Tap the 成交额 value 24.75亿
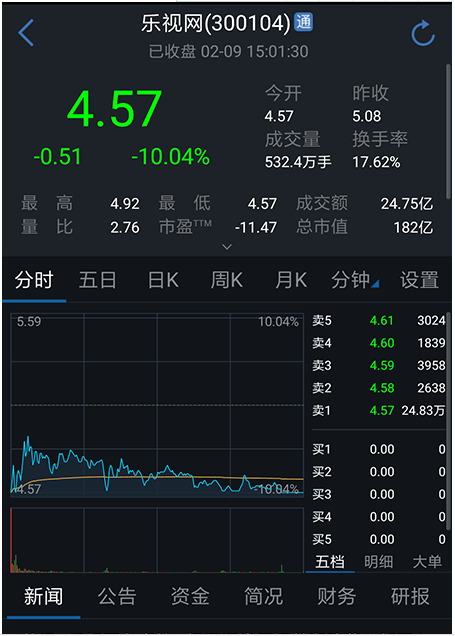 407,204
